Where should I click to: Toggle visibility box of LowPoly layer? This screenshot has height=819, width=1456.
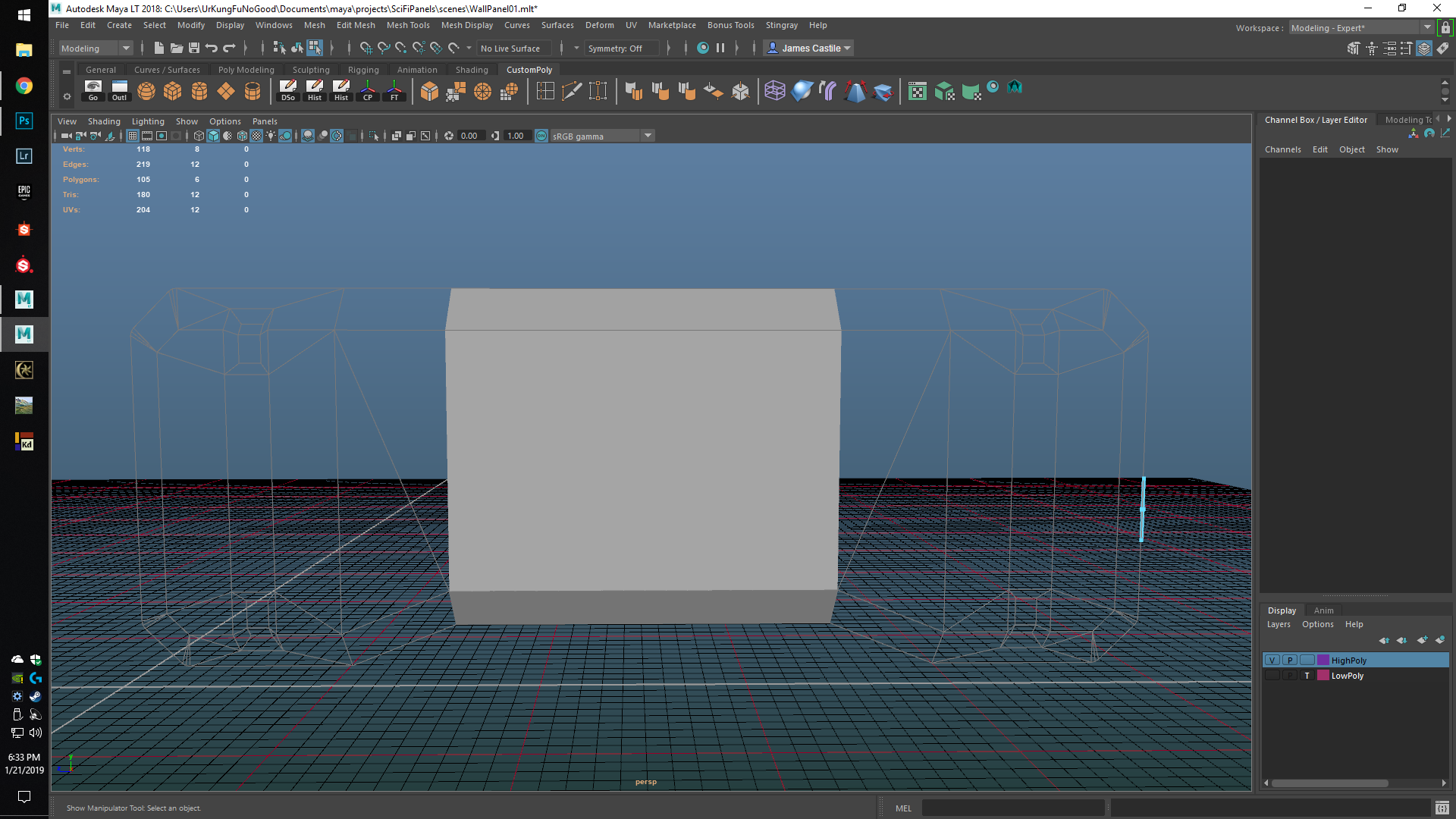[1272, 676]
